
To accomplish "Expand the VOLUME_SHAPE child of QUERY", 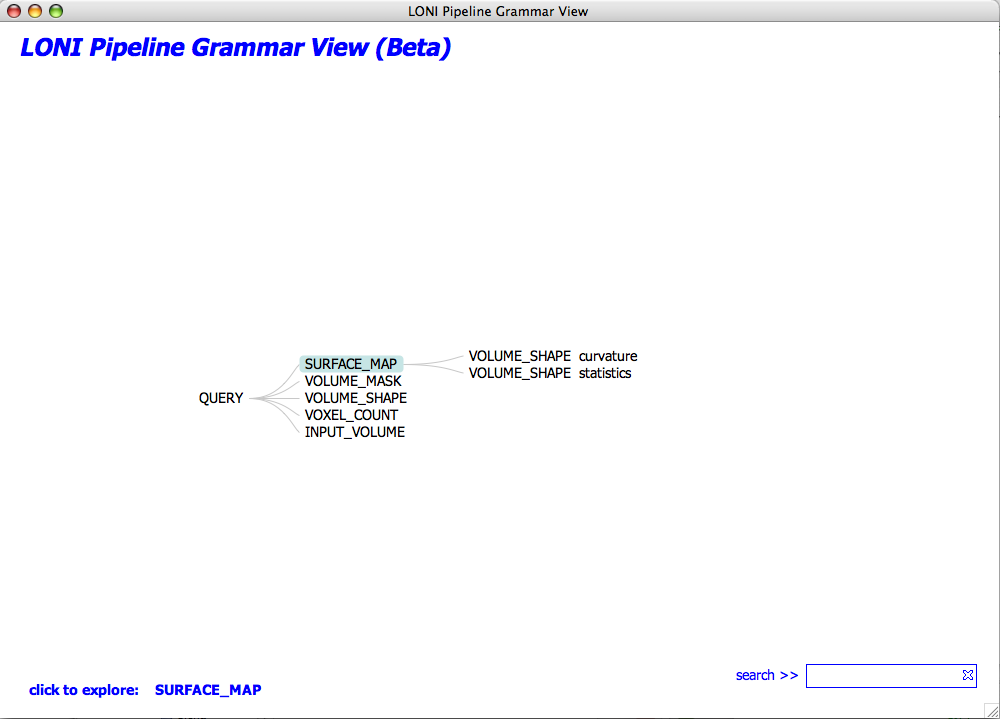I will [x=355, y=398].
